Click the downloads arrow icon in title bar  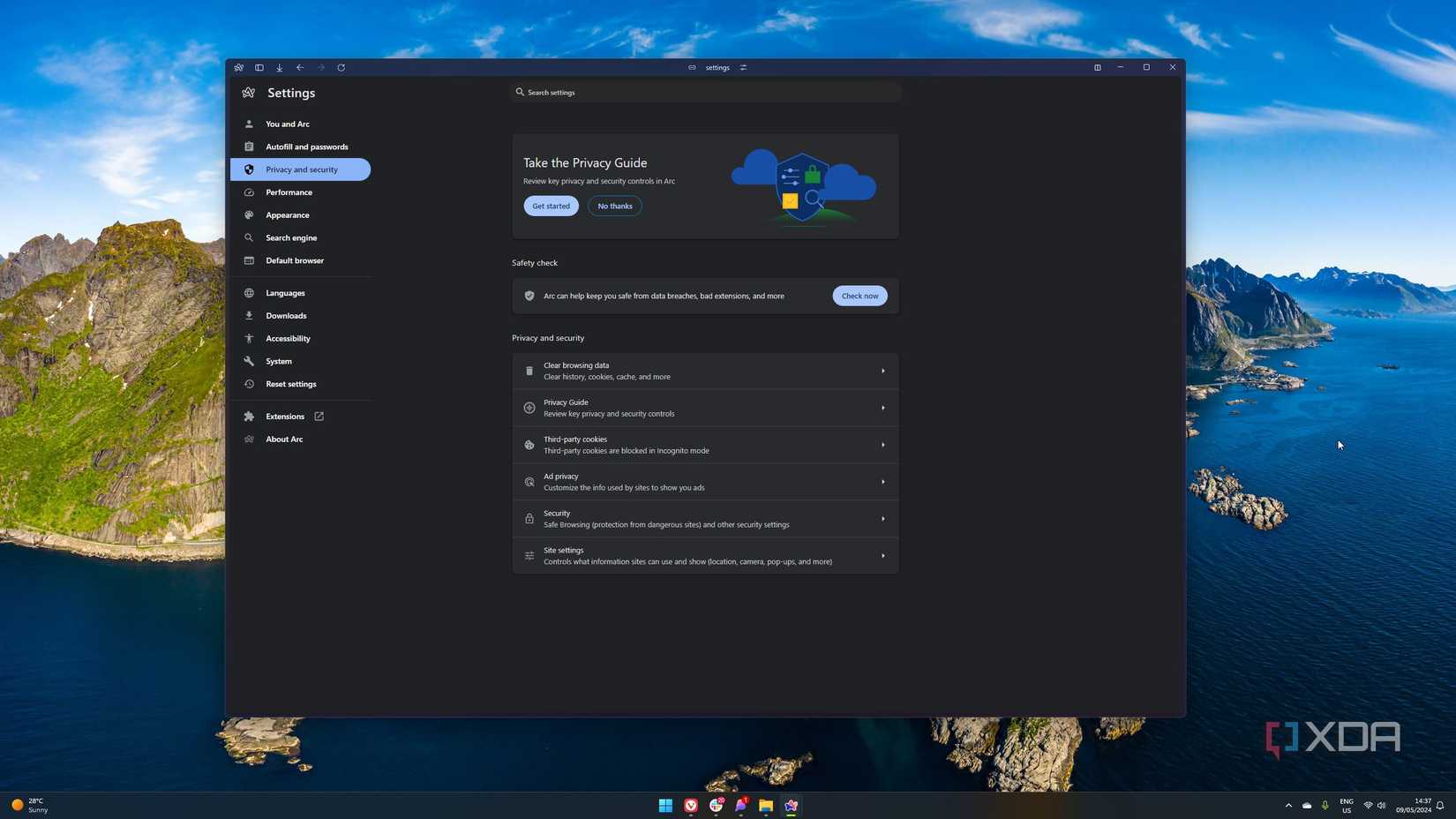point(280,68)
